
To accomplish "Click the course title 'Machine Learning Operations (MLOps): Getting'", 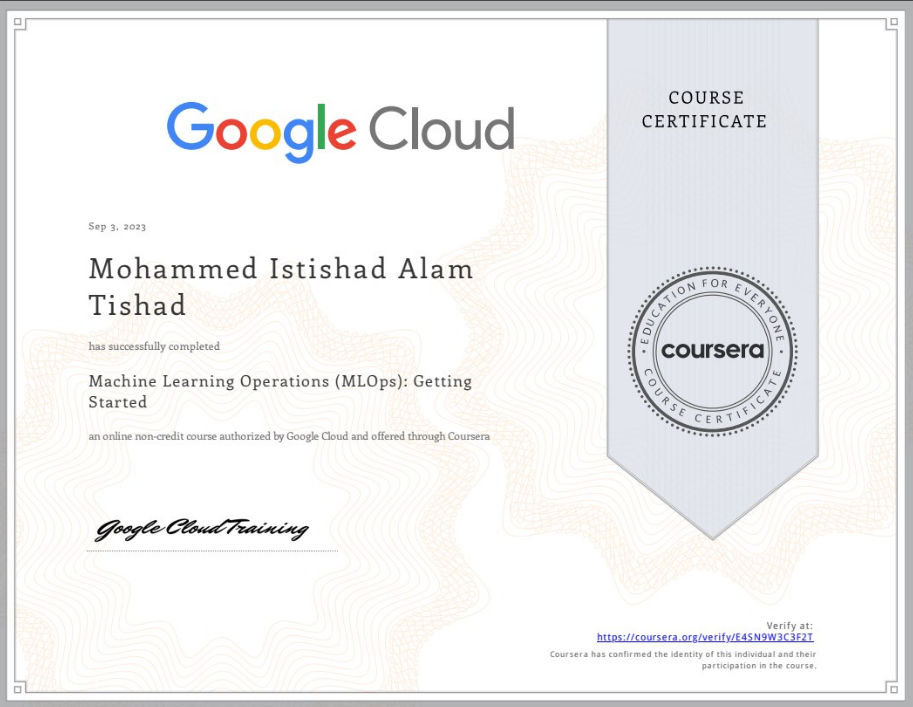I will [280, 382].
